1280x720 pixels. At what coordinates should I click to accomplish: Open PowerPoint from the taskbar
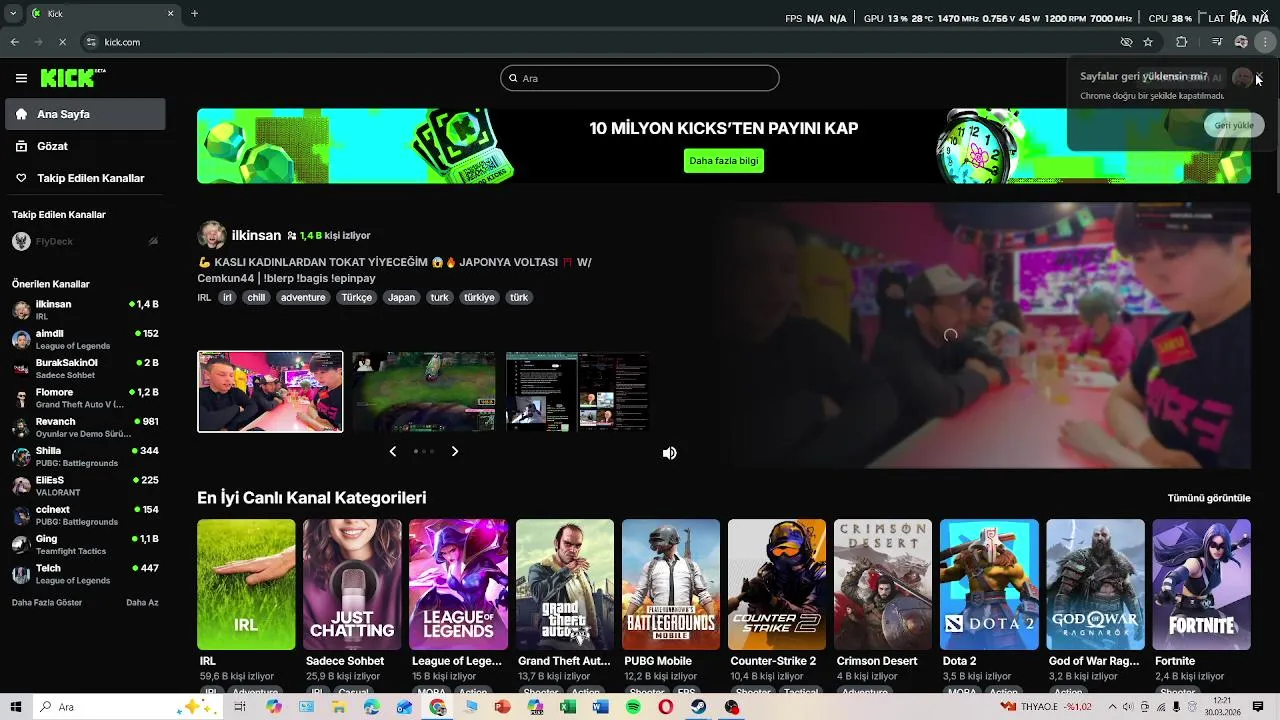502,707
